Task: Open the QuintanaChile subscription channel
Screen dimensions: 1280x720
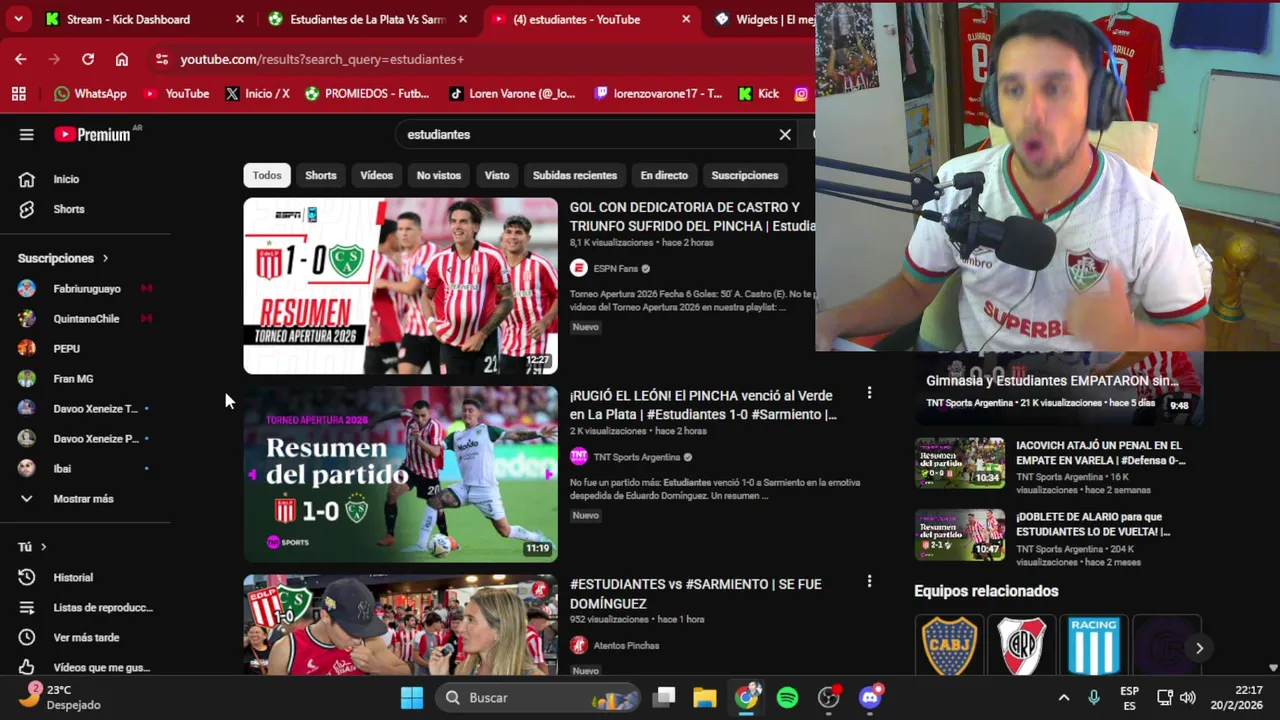Action: [x=86, y=318]
